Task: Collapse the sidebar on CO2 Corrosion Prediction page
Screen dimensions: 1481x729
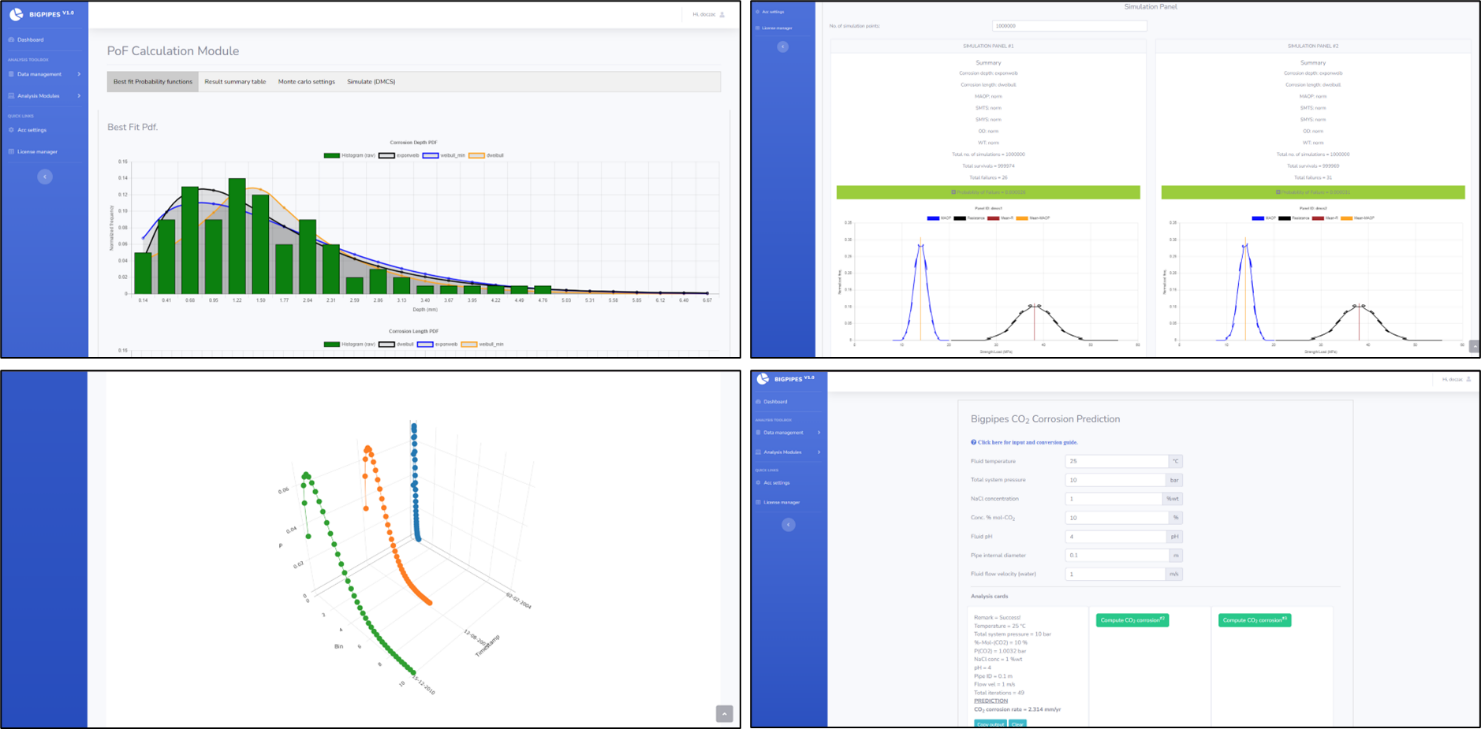Action: point(788,524)
